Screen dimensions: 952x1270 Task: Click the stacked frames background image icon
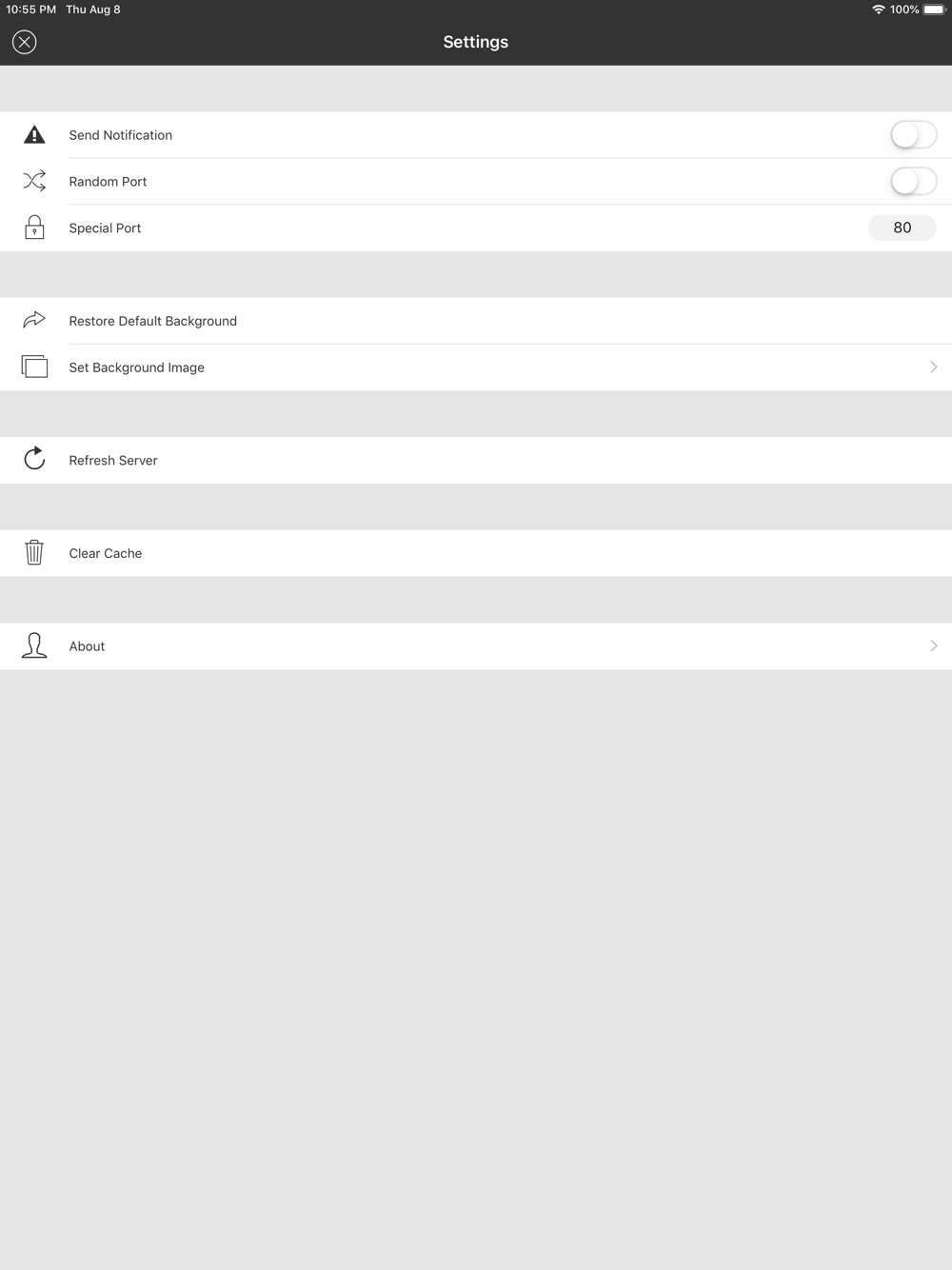click(x=34, y=367)
